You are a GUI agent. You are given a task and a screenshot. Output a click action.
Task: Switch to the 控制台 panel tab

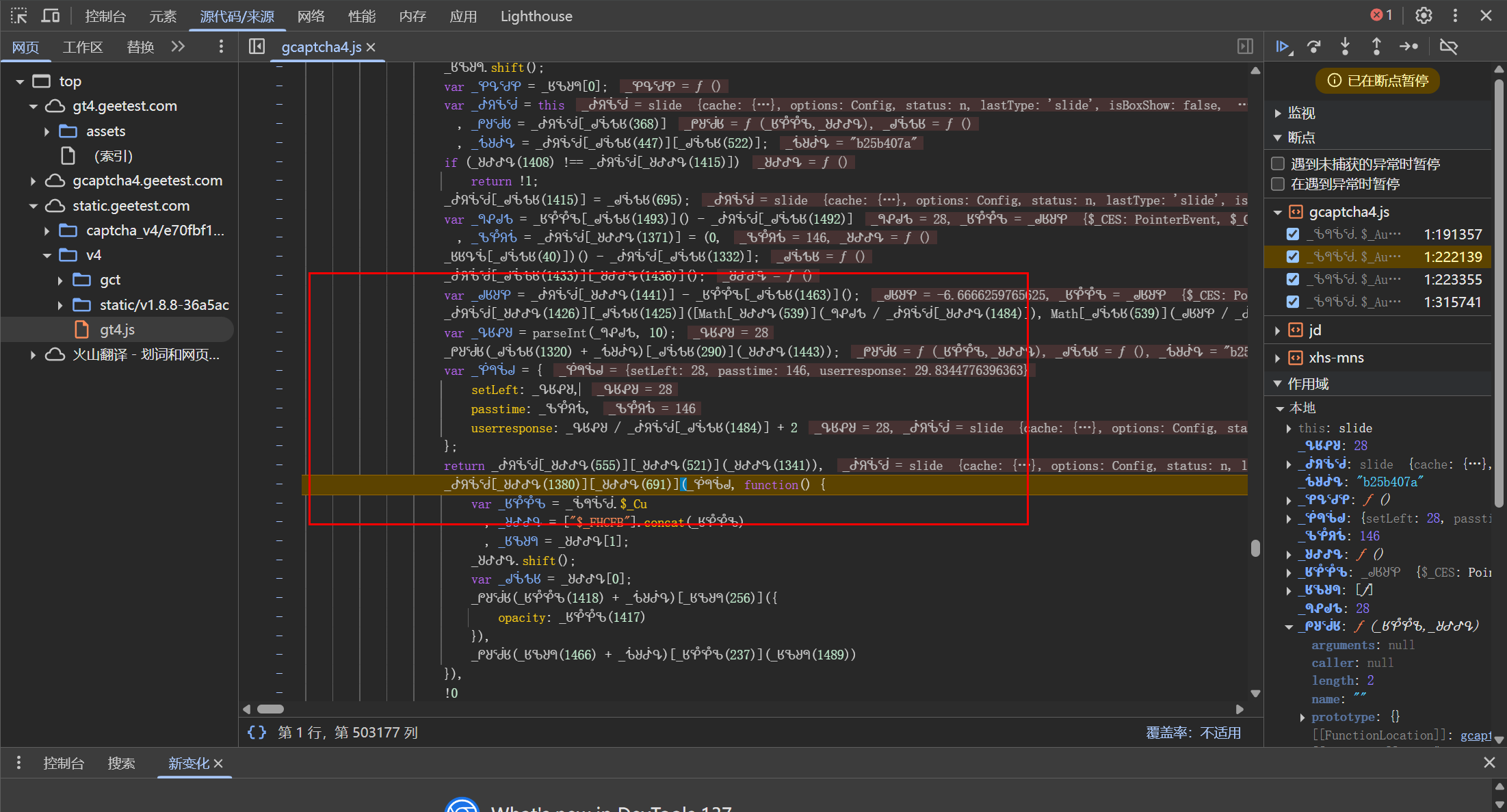click(x=105, y=16)
